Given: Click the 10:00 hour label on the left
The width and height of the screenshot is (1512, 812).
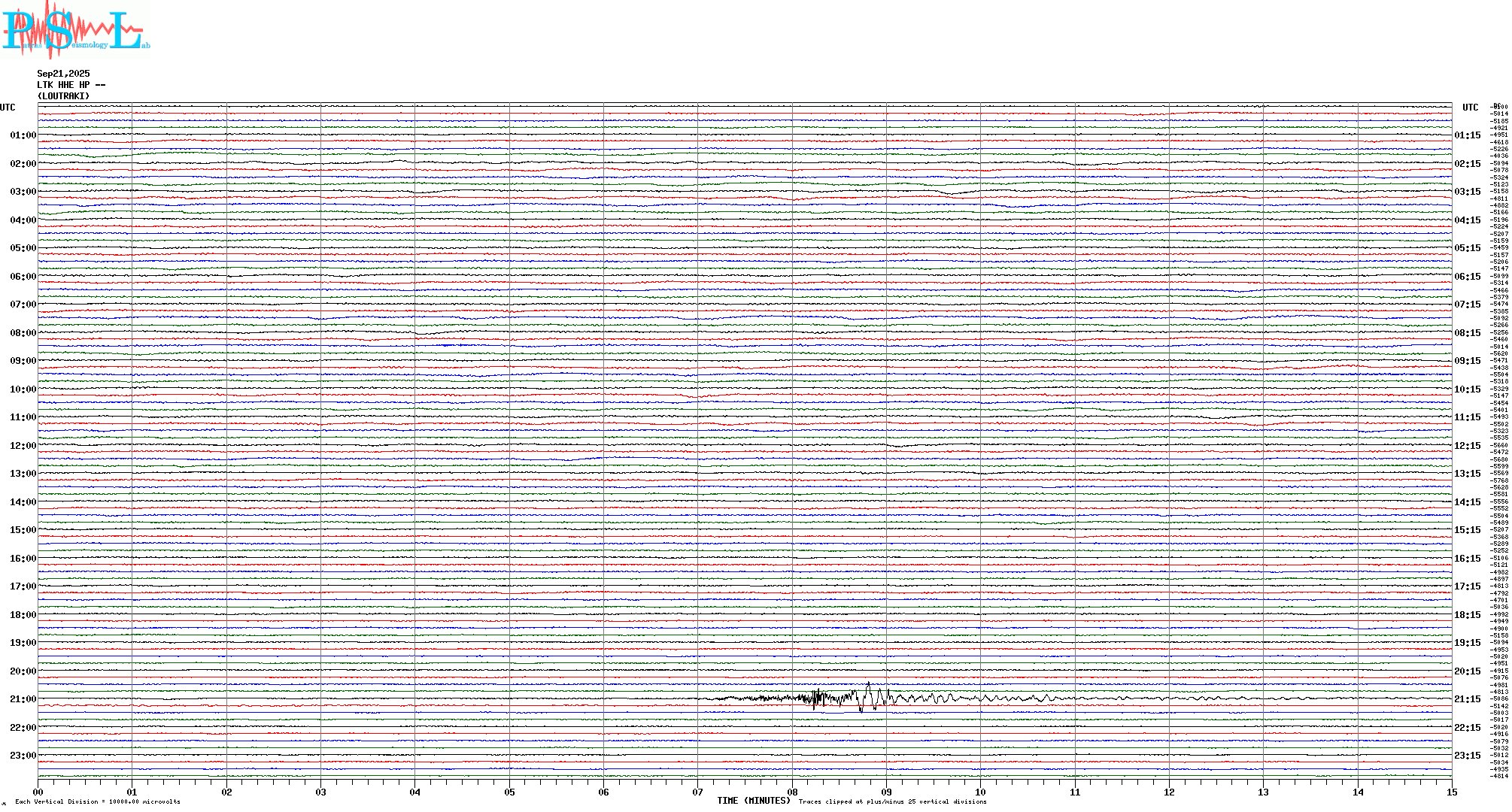Looking at the screenshot, I should tap(23, 389).
